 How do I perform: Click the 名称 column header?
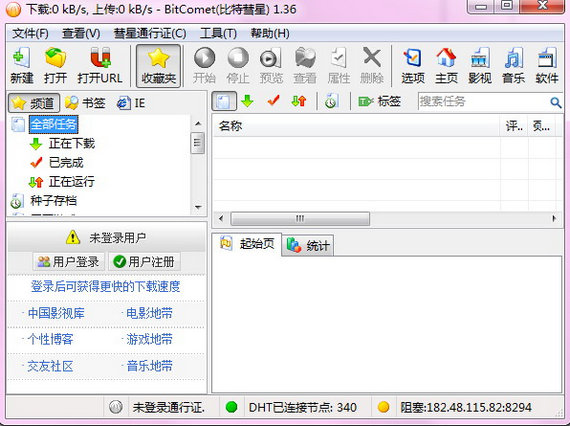click(356, 126)
